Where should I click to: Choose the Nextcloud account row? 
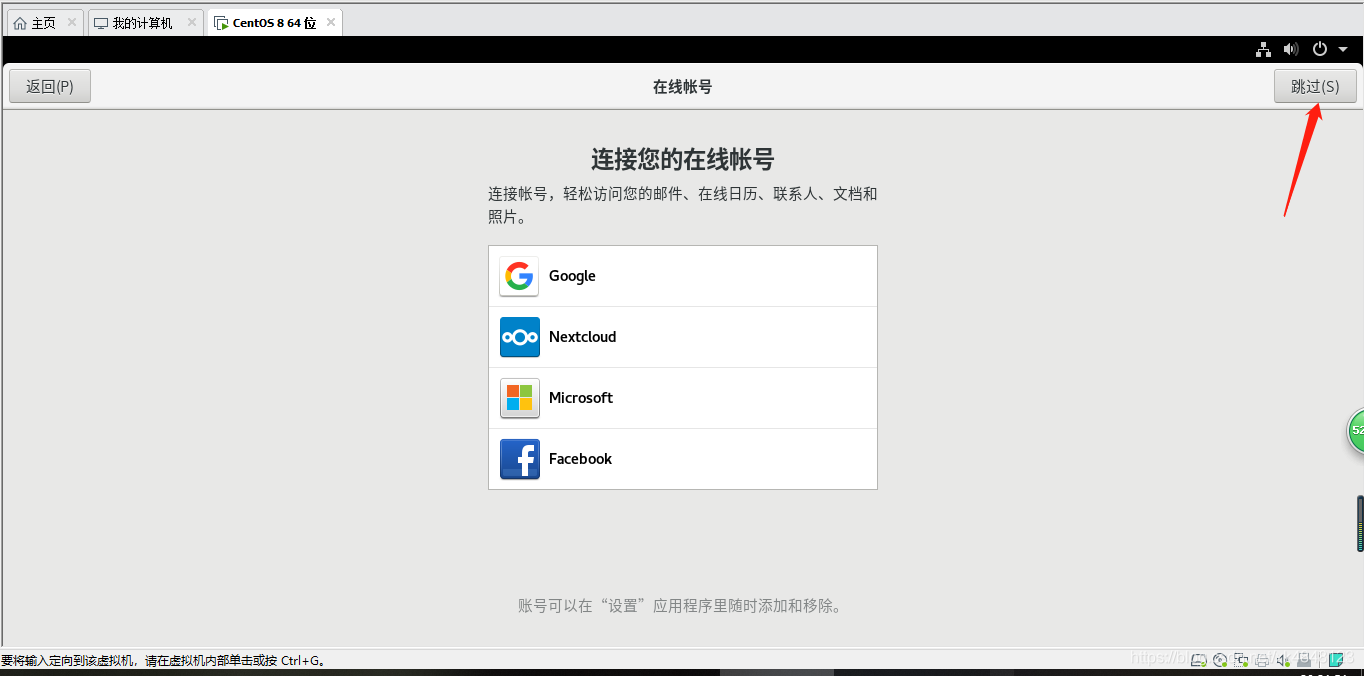tap(682, 337)
